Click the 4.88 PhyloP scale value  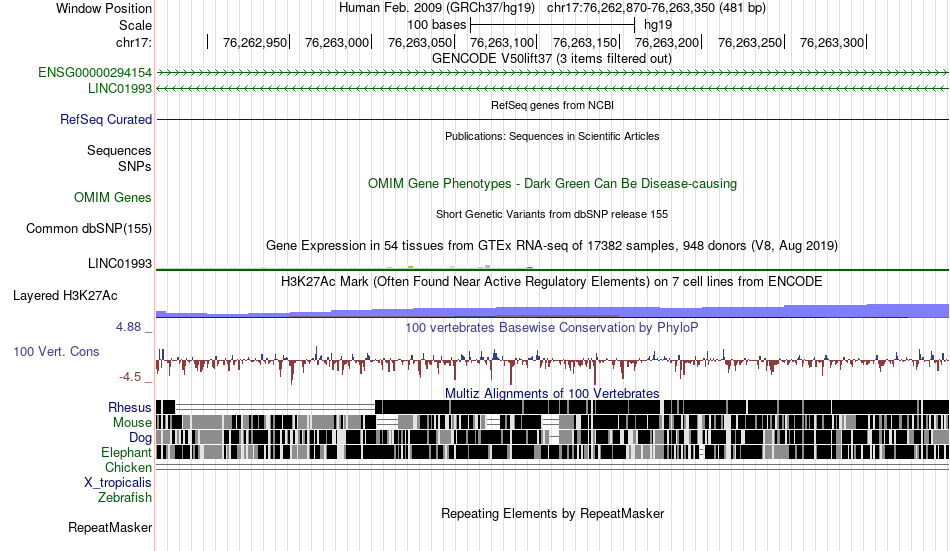[128, 327]
